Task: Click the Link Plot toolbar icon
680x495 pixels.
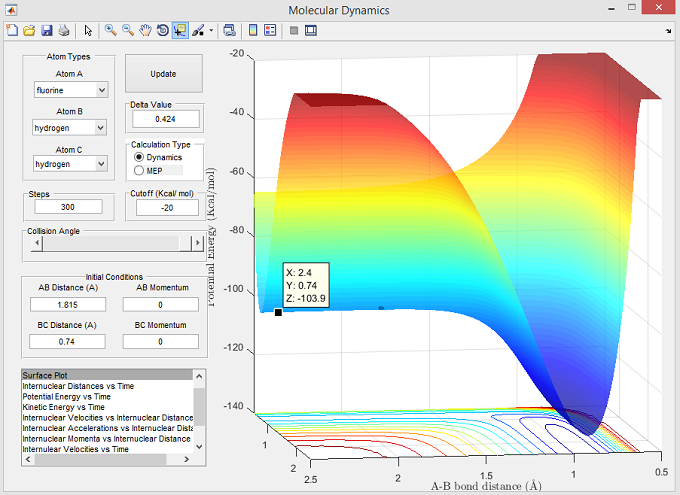Action: pyautogui.click(x=229, y=30)
